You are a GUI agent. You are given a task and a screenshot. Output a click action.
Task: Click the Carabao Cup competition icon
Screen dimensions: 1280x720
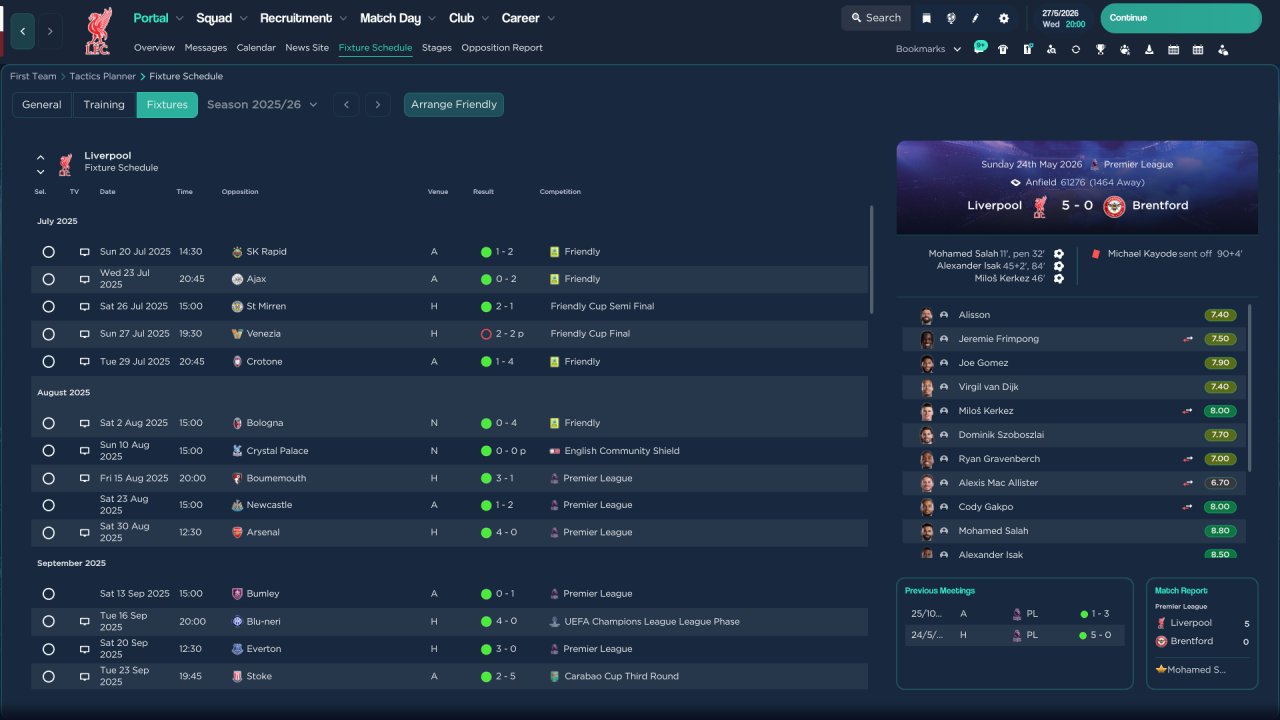point(555,676)
